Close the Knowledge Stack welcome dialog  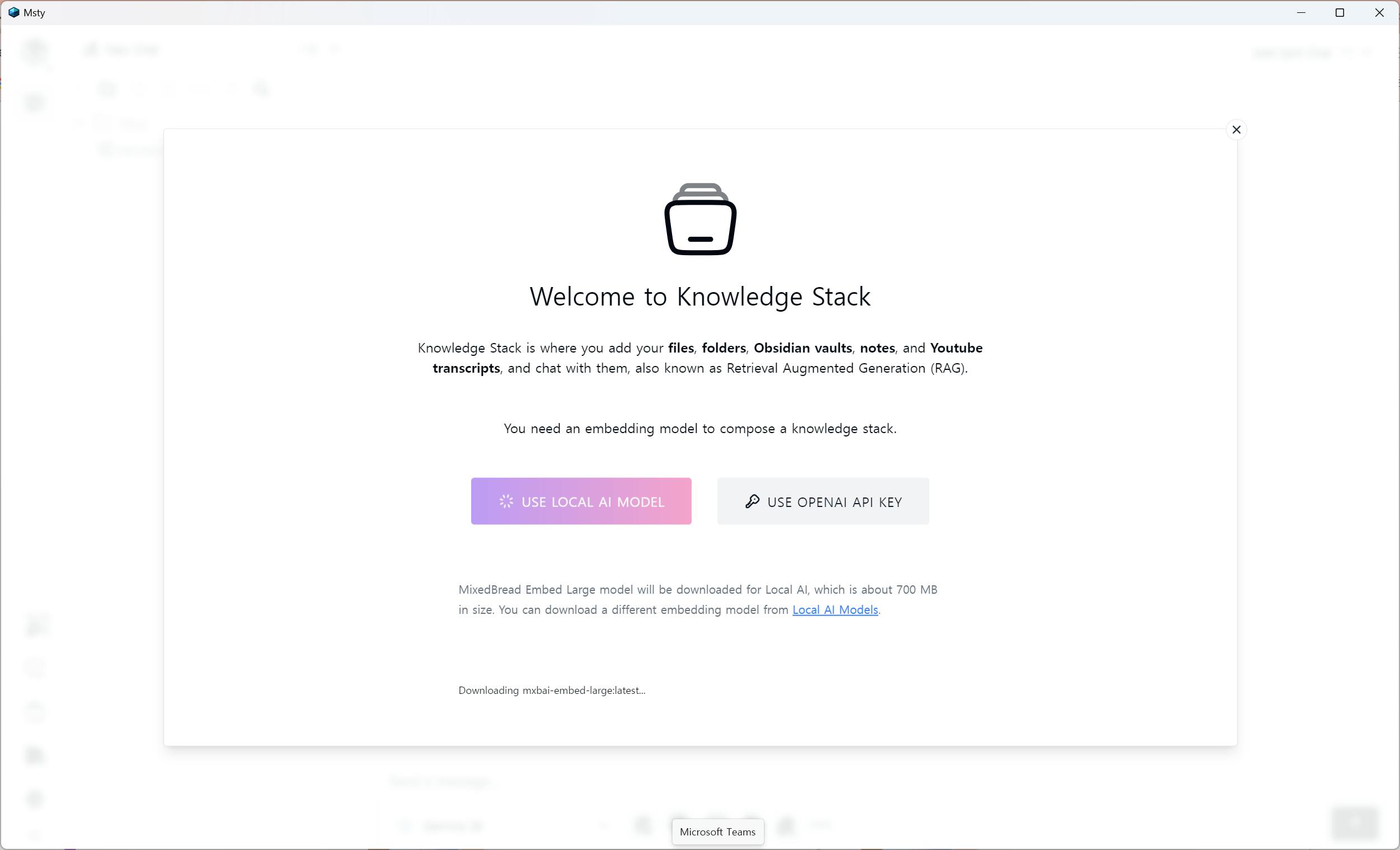(x=1236, y=130)
